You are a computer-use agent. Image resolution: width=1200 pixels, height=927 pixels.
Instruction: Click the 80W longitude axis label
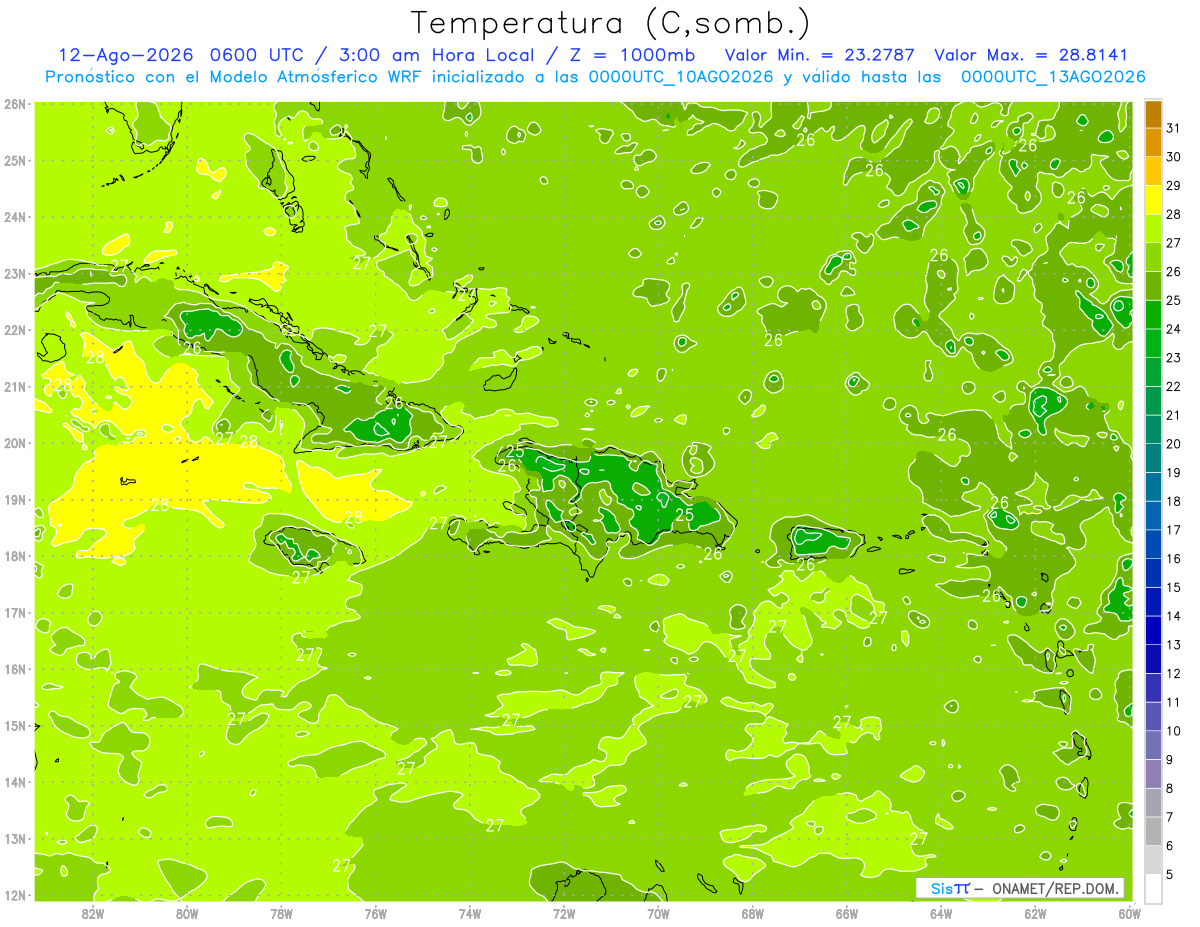tap(187, 912)
